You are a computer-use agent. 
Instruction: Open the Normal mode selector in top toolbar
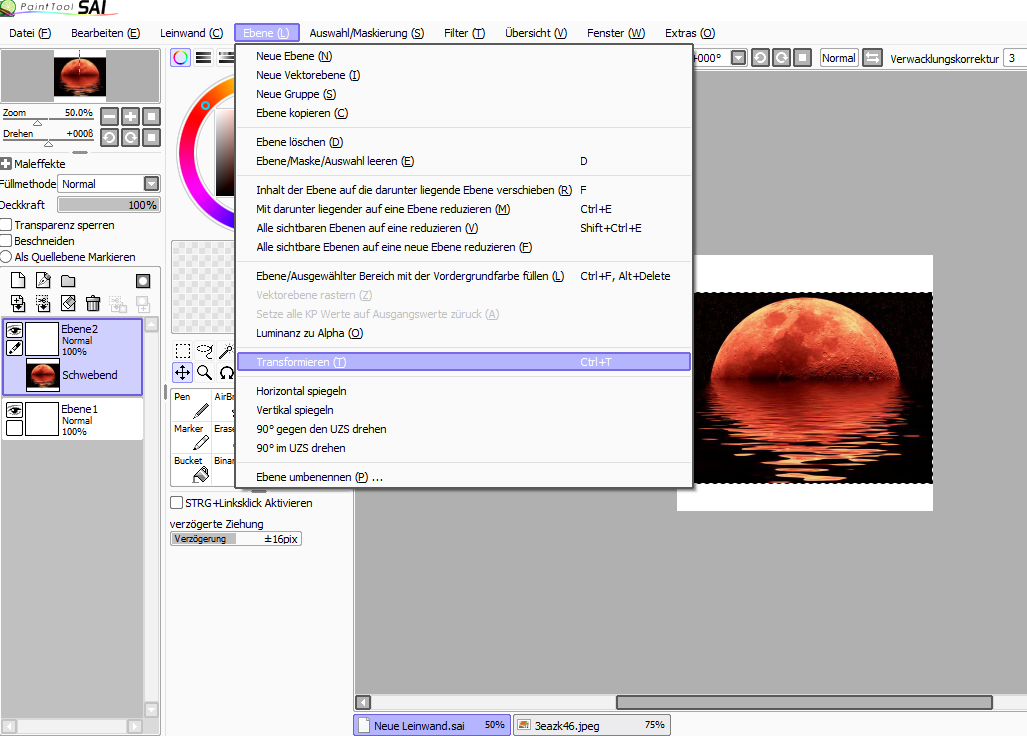tap(838, 58)
